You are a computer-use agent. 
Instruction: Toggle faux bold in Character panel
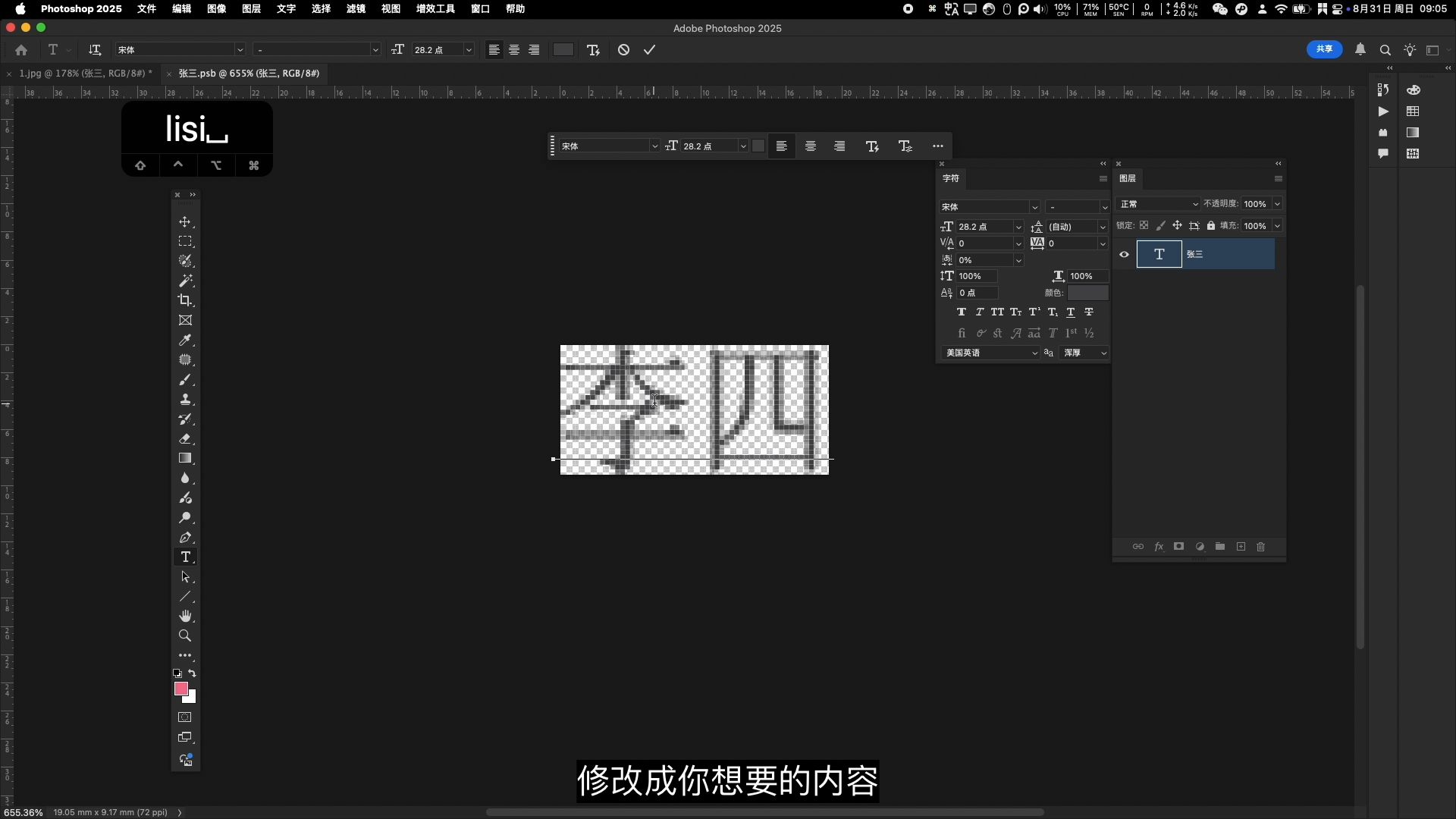pos(961,312)
